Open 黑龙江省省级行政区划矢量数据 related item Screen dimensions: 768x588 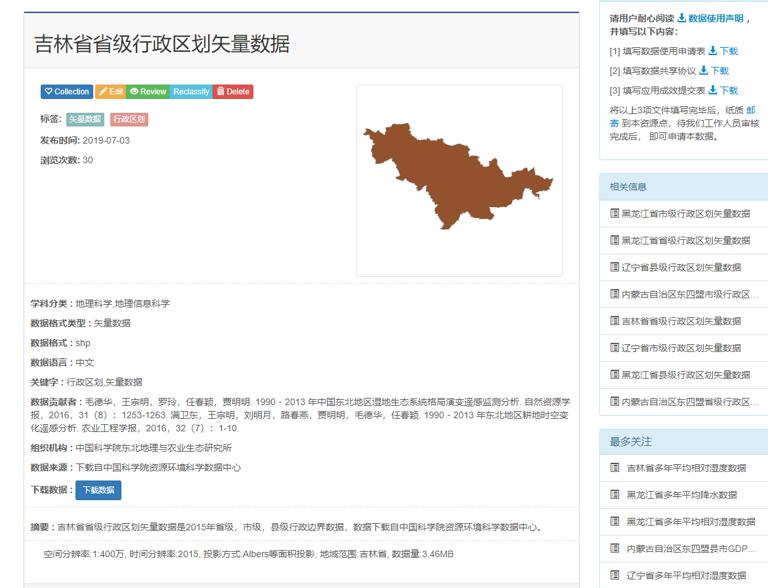point(686,240)
